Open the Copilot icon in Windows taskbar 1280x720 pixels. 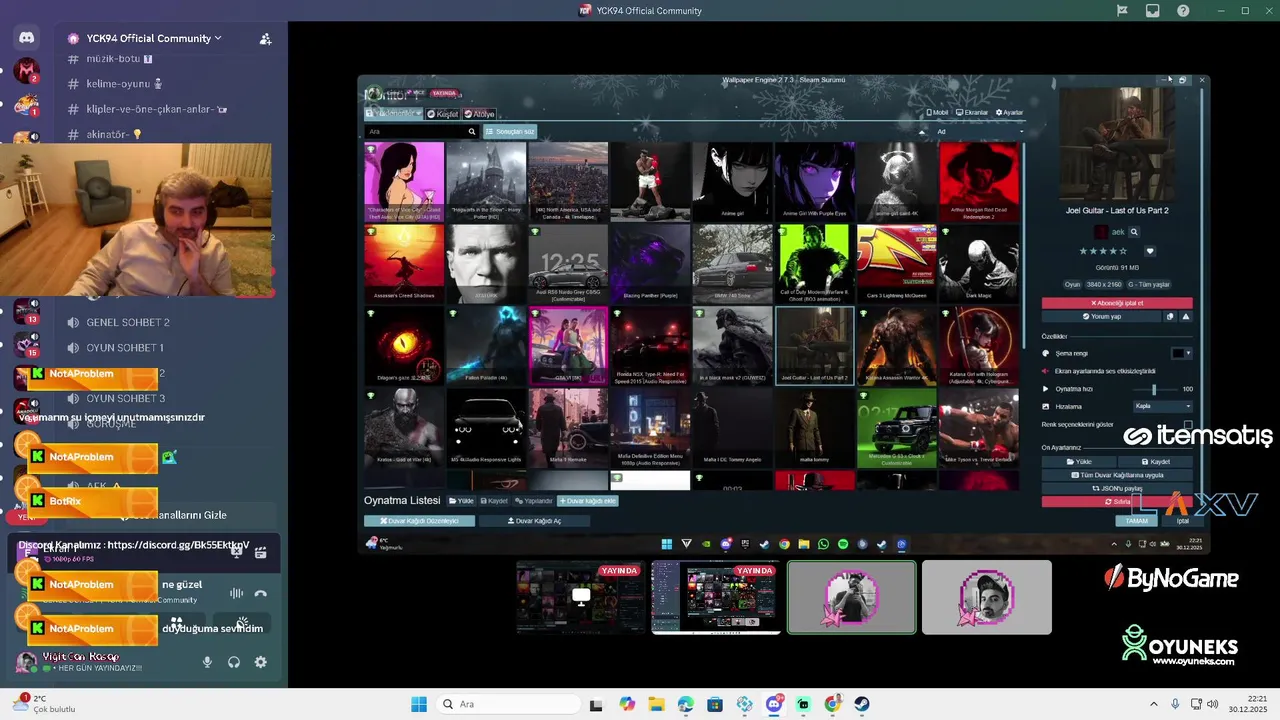pos(627,704)
